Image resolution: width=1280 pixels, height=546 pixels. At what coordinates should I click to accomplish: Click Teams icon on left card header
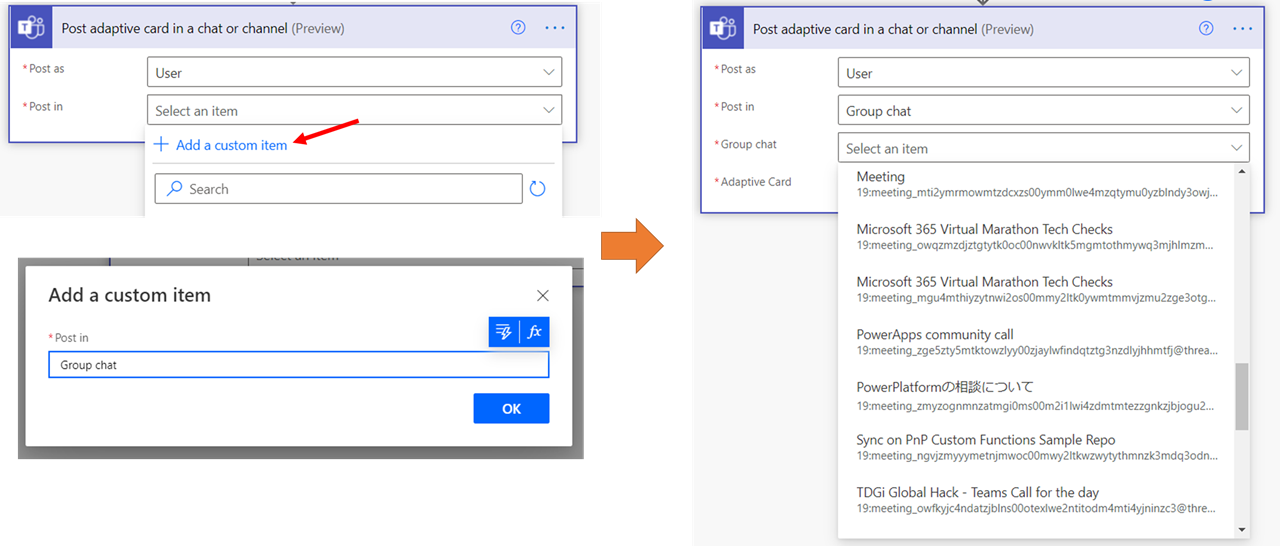coord(31,28)
